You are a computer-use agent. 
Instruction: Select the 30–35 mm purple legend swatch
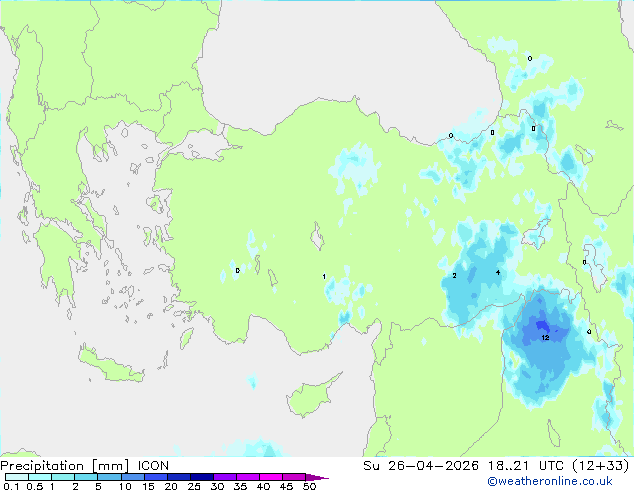224,477
